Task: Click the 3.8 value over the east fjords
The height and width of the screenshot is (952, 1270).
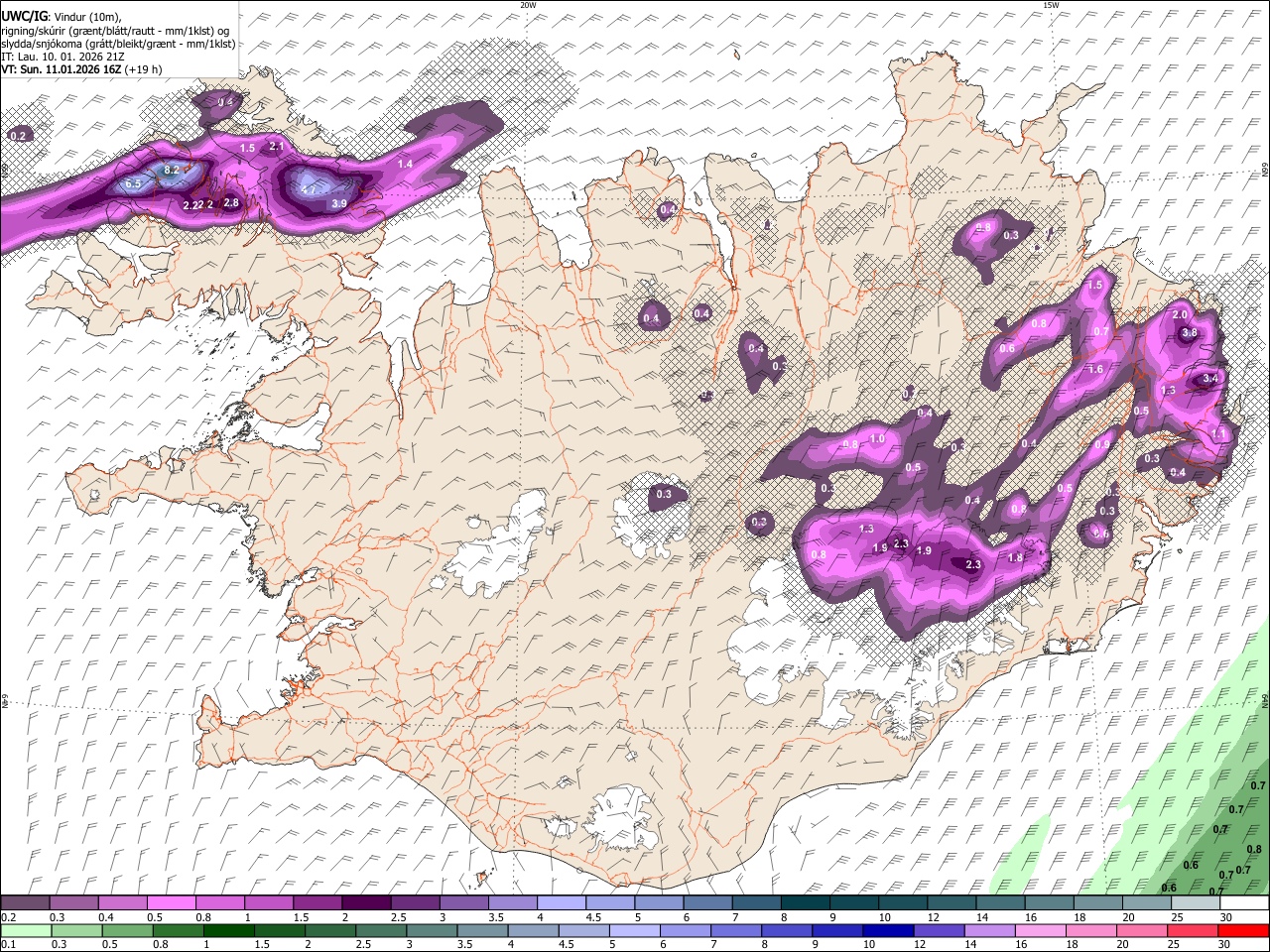Action: pyautogui.click(x=1190, y=332)
